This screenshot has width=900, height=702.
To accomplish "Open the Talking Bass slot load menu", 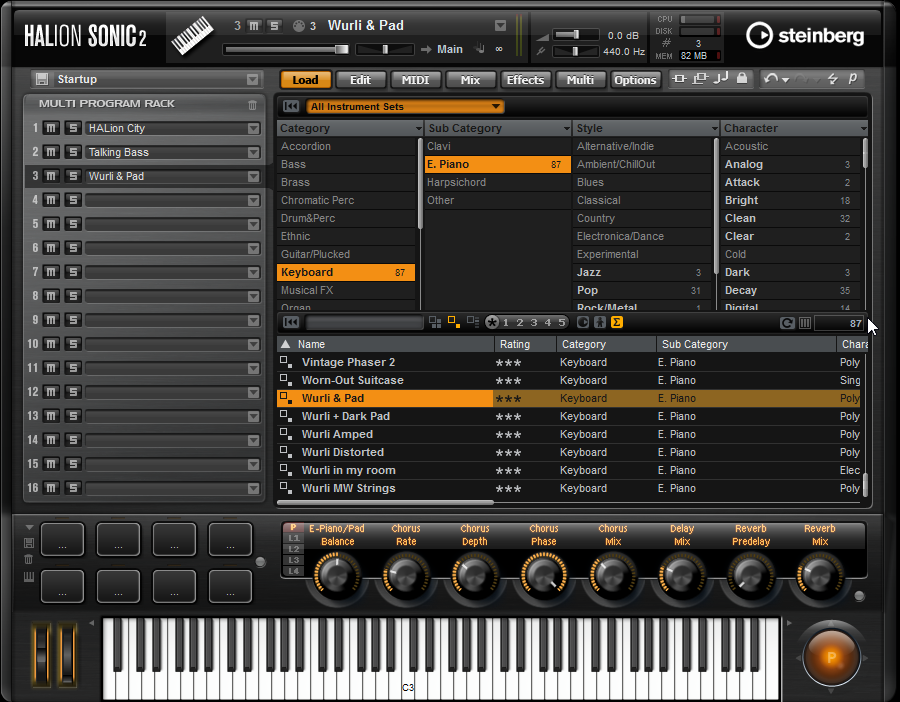I will [x=254, y=153].
